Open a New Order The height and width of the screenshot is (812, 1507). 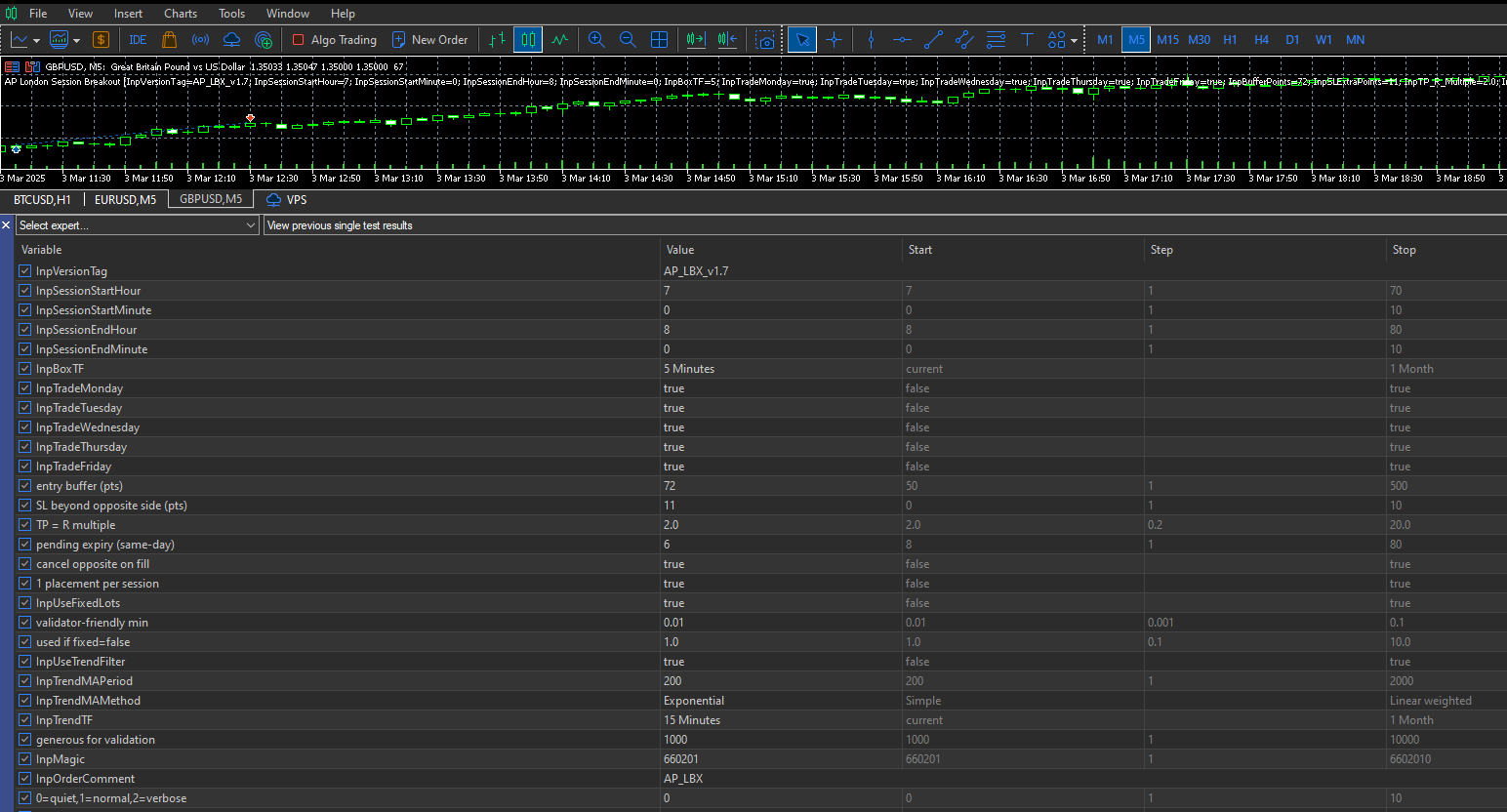(429, 40)
